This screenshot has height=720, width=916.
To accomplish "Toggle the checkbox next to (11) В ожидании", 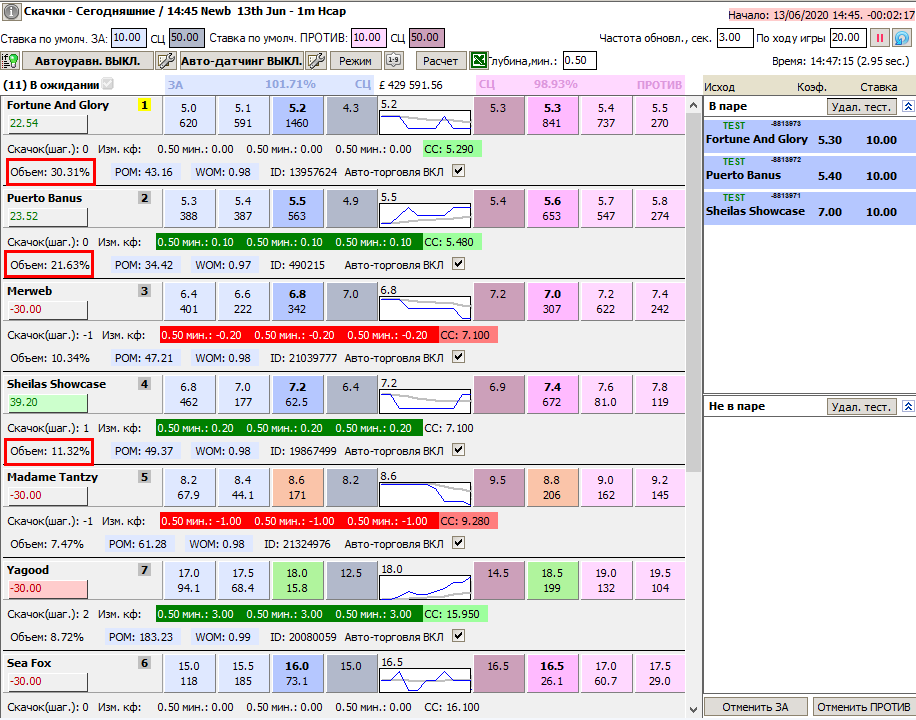I will coord(107,84).
